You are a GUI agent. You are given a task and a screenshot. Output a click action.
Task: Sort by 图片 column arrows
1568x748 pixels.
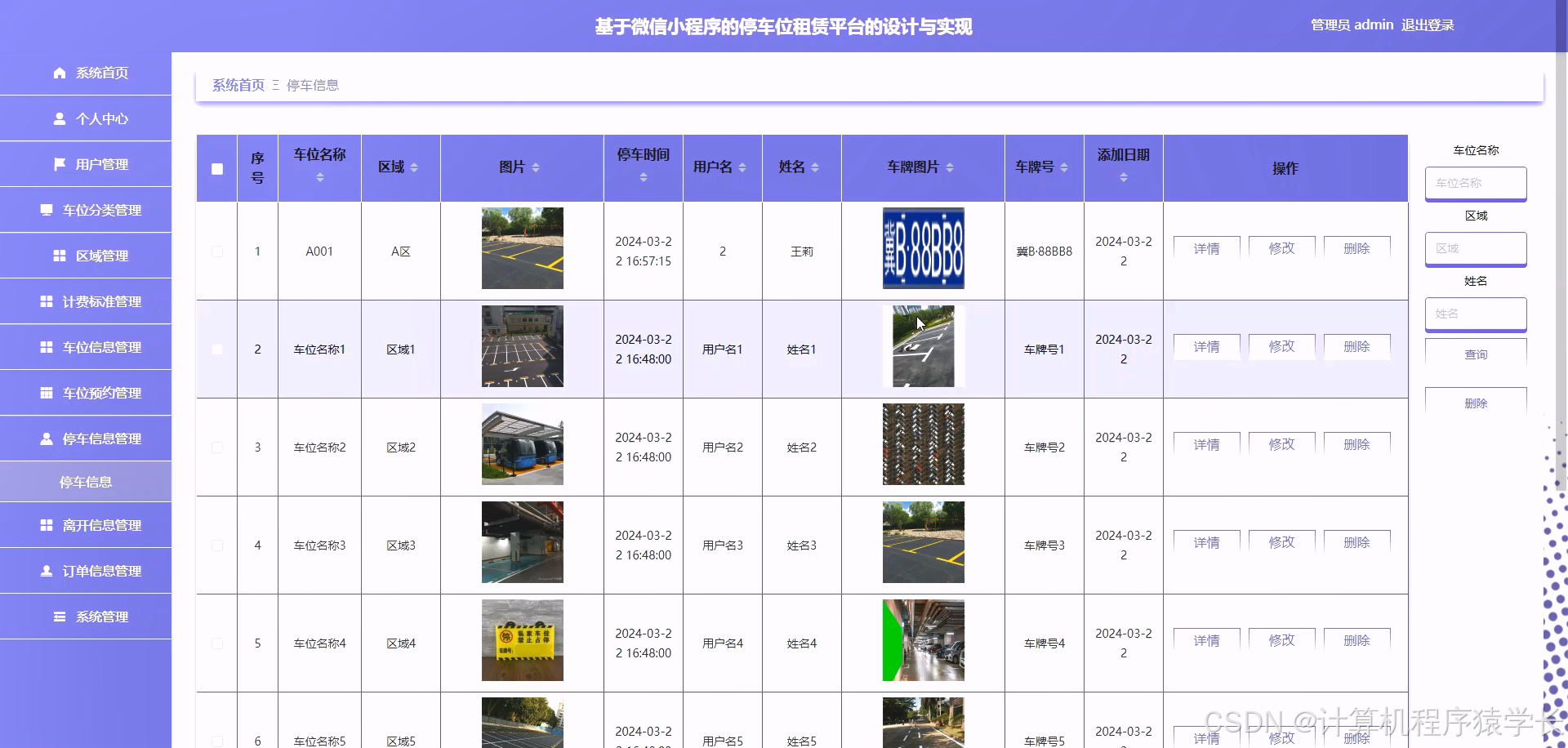(536, 167)
